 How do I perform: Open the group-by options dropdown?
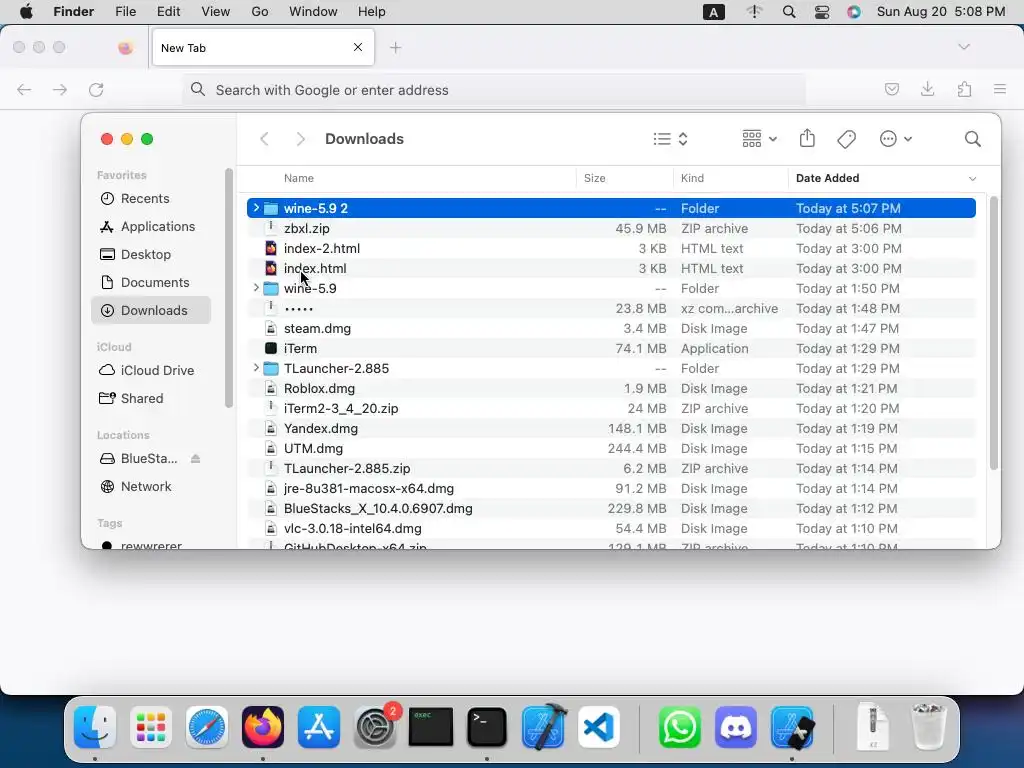pyautogui.click(x=760, y=139)
